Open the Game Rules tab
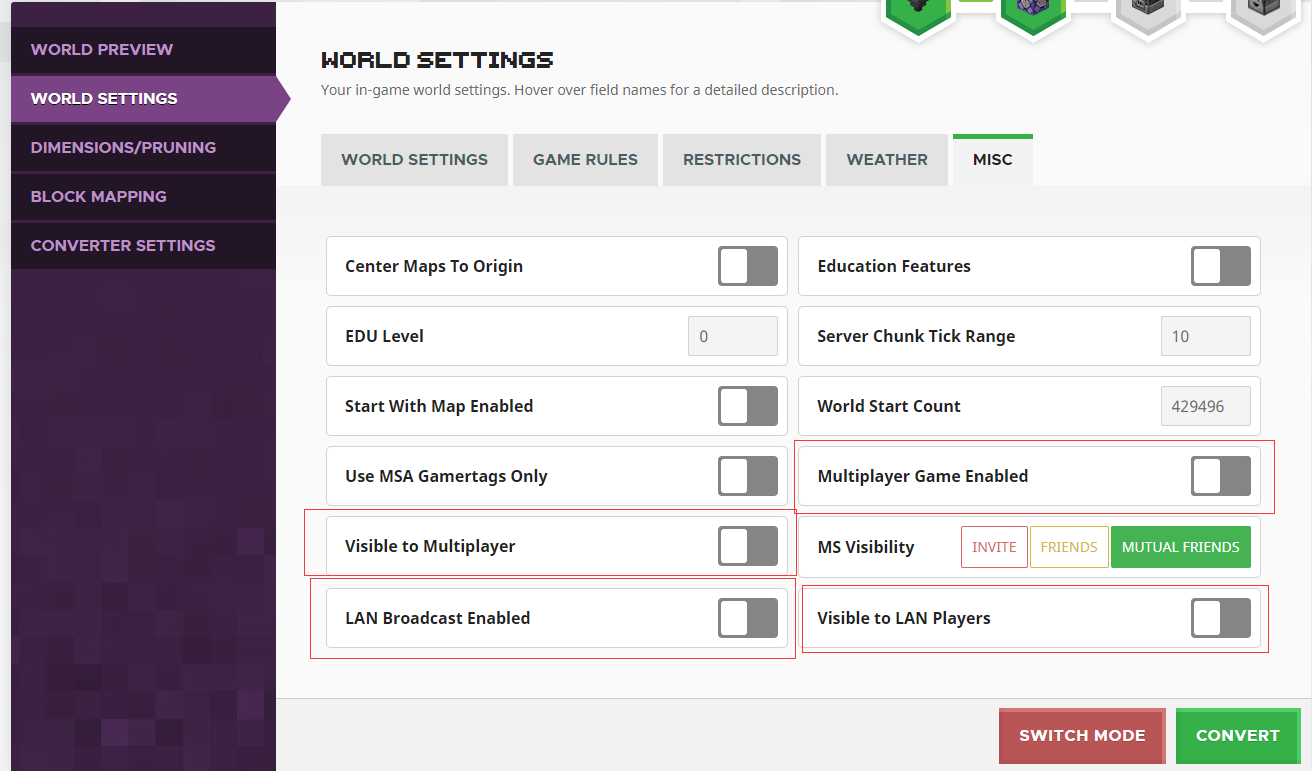The height and width of the screenshot is (771, 1312). (x=585, y=160)
